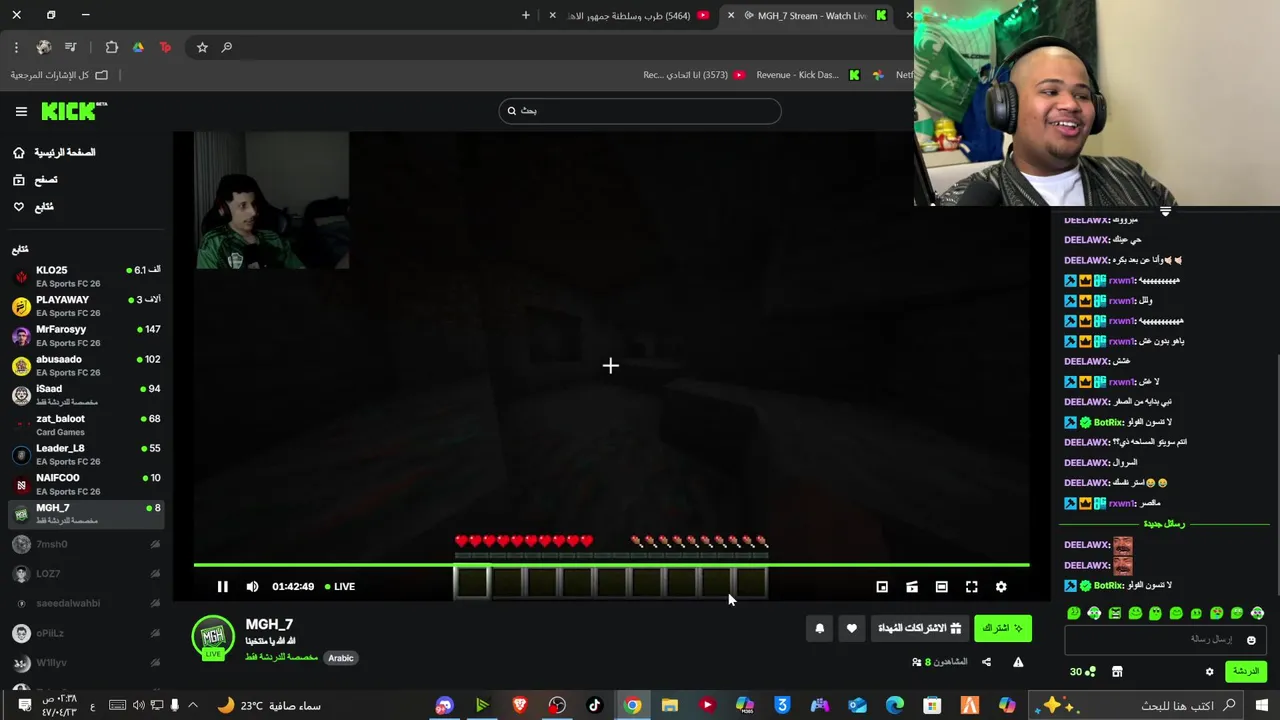Open KLO25 channel in sidebar
Image resolution: width=1280 pixels, height=720 pixels.
pos(86,276)
